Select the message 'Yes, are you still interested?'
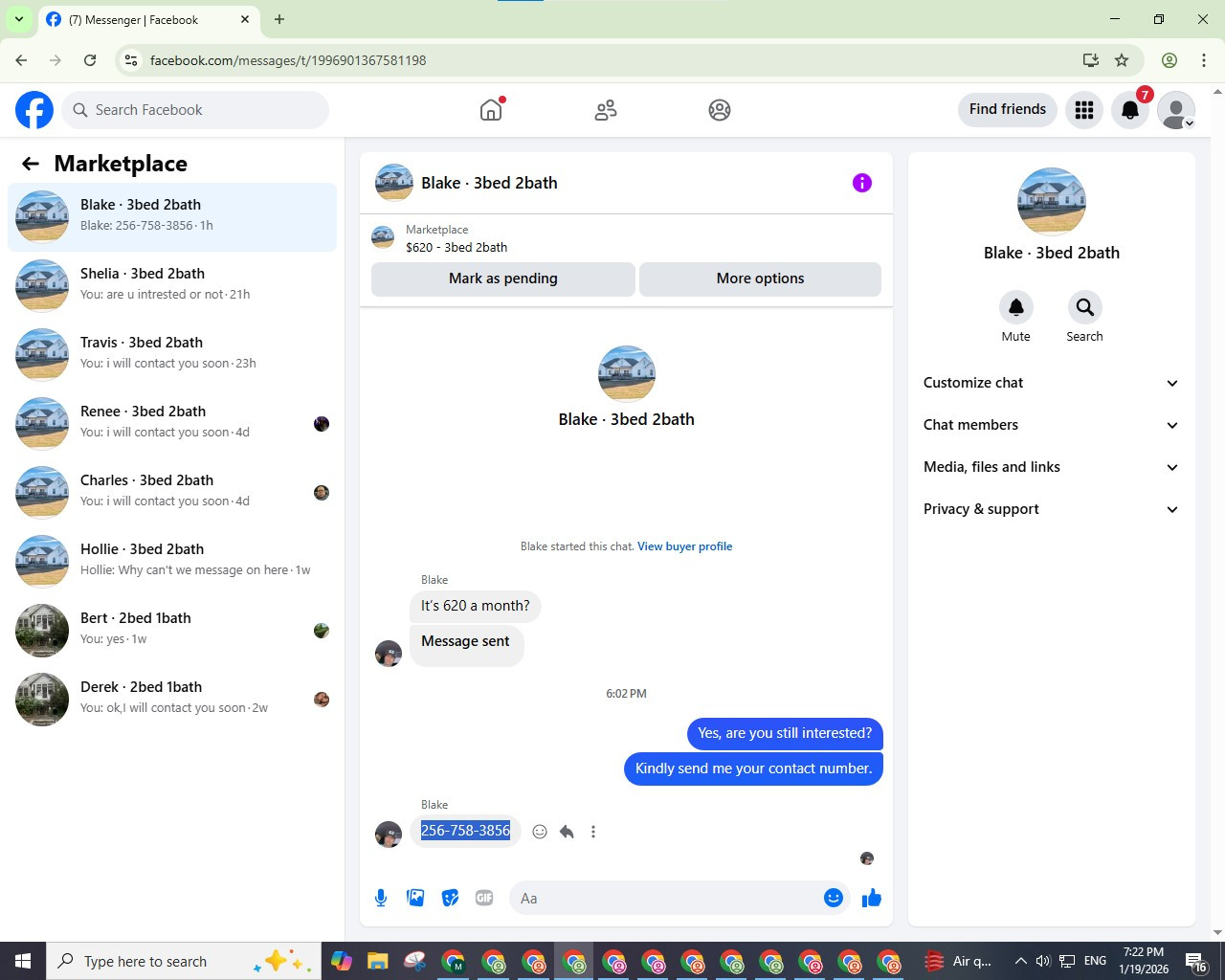Image resolution: width=1225 pixels, height=980 pixels. coord(785,733)
